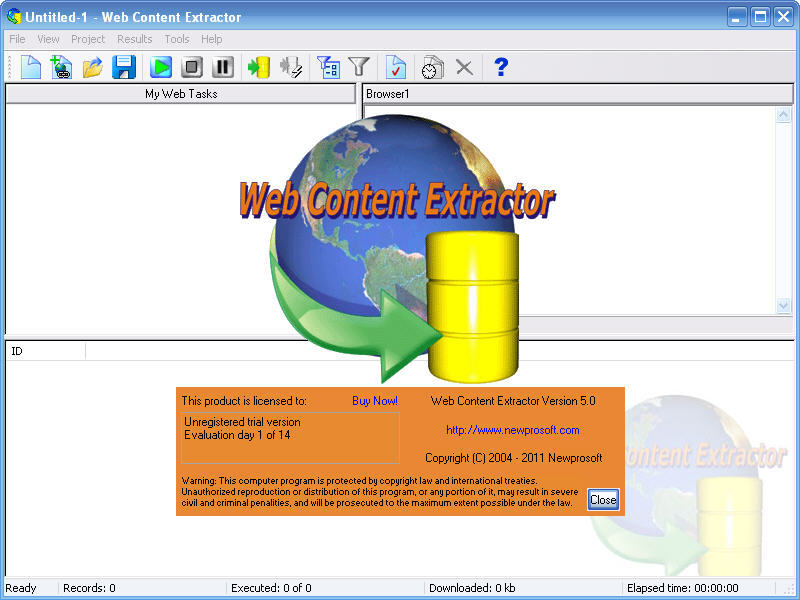Image resolution: width=800 pixels, height=600 pixels.
Task: Click the application icon in title bar
Action: click(14, 16)
